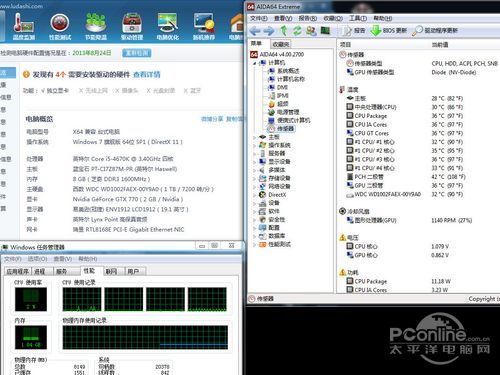This screenshot has height=375, width=500.
Task: Expand the 存储设备 storage tree node
Action: pos(254,178)
